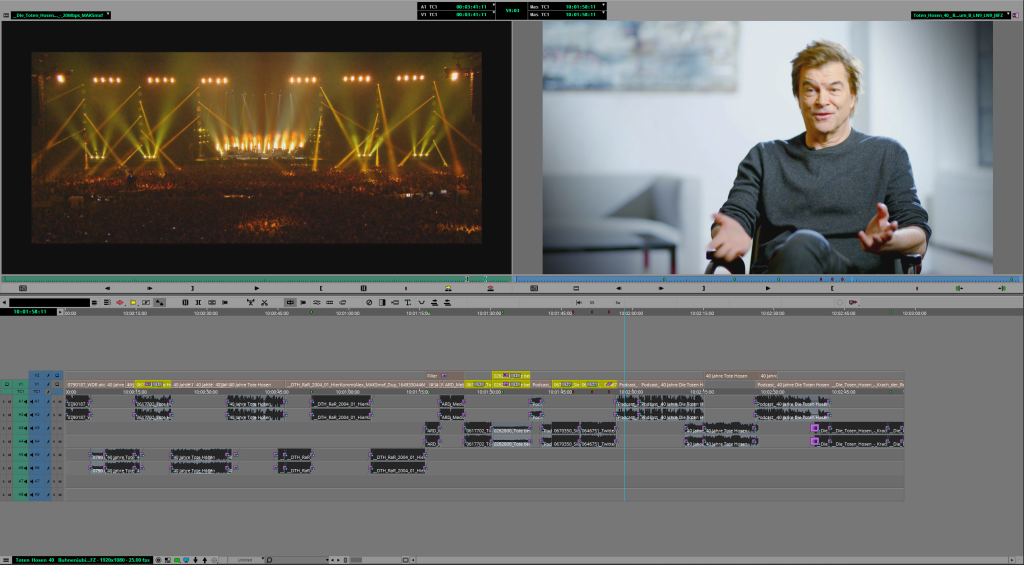Image resolution: width=1024 pixels, height=565 pixels.
Task: Toggle record track selector TC1
Action: tap(37, 392)
